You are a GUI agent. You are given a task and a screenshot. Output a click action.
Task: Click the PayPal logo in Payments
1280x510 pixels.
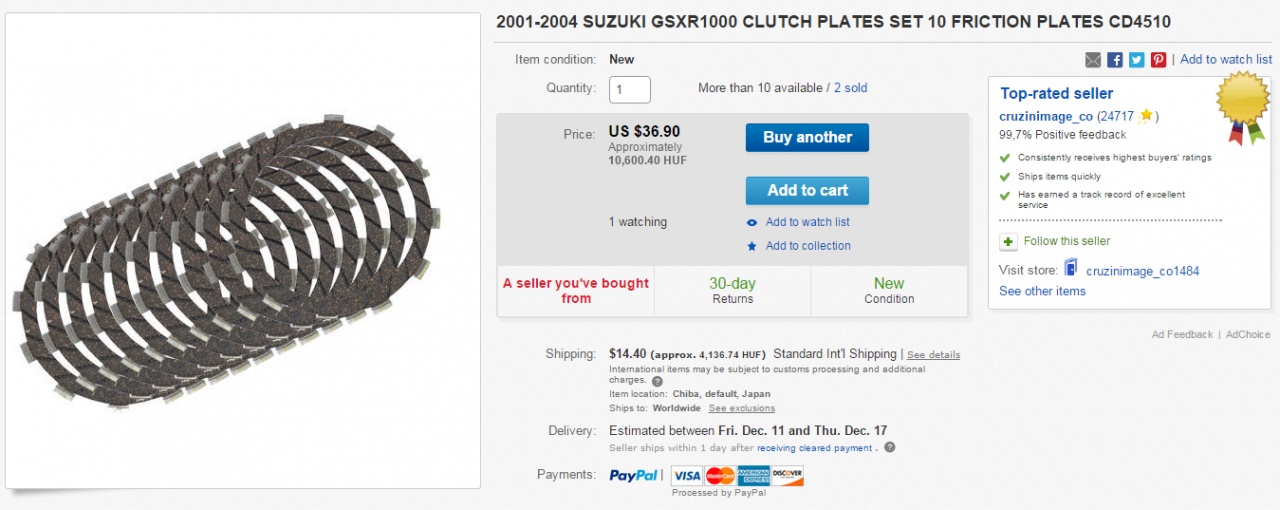pos(633,475)
